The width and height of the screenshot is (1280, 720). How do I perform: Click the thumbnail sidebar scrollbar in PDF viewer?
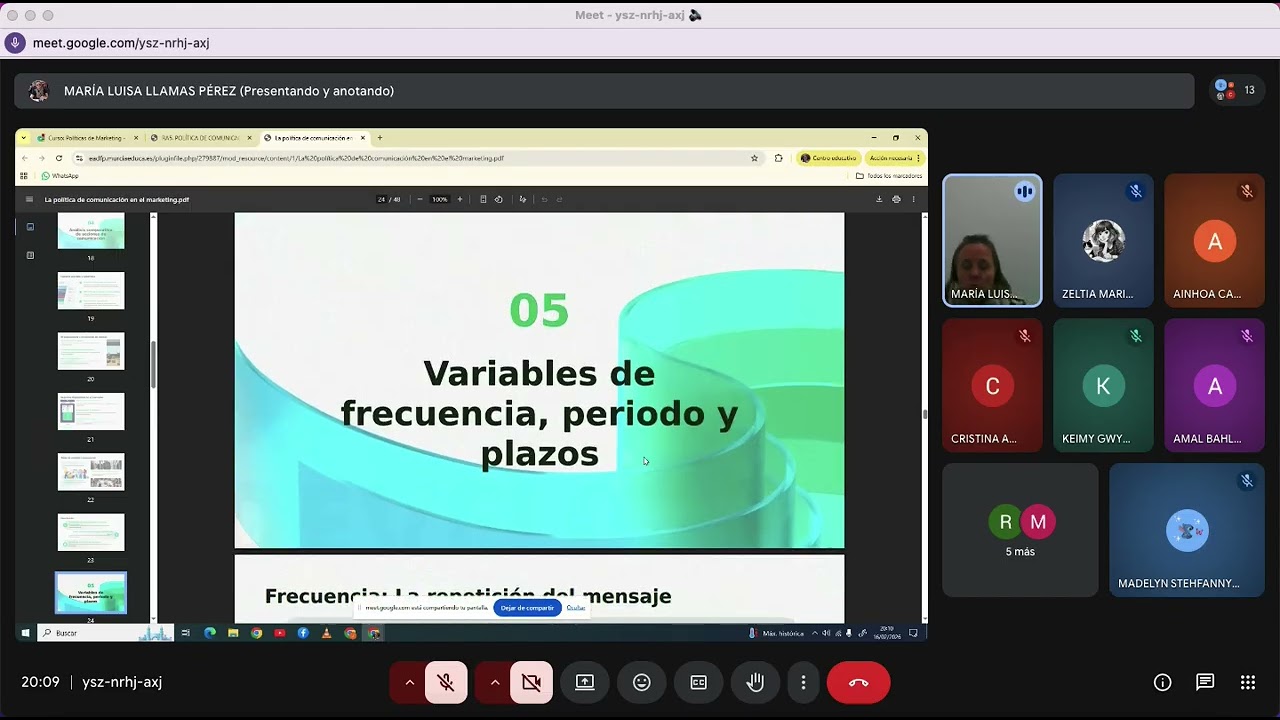point(153,365)
